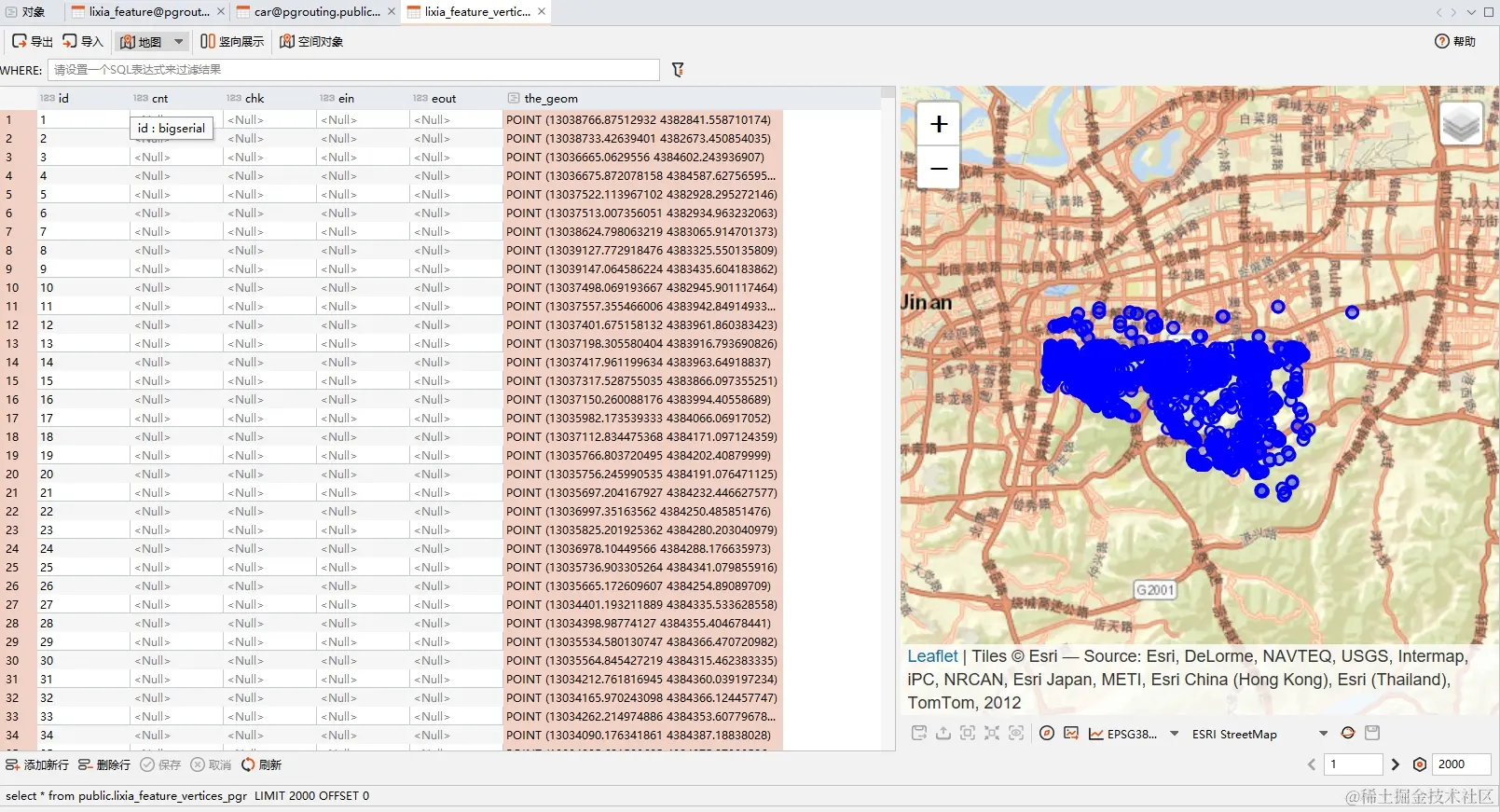Image resolution: width=1500 pixels, height=812 pixels.
Task: Zoom out on the map
Action: (939, 168)
